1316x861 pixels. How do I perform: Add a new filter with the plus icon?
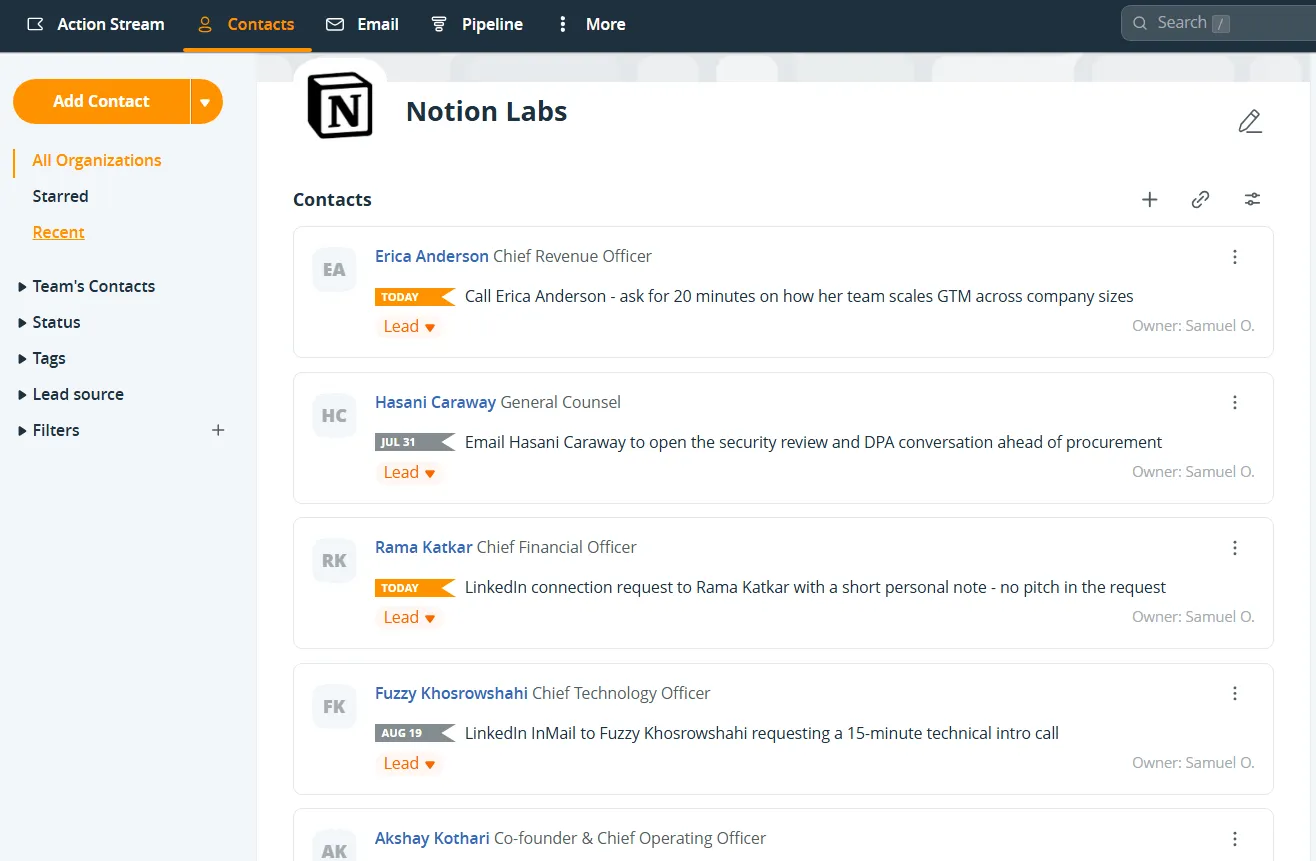coord(218,430)
